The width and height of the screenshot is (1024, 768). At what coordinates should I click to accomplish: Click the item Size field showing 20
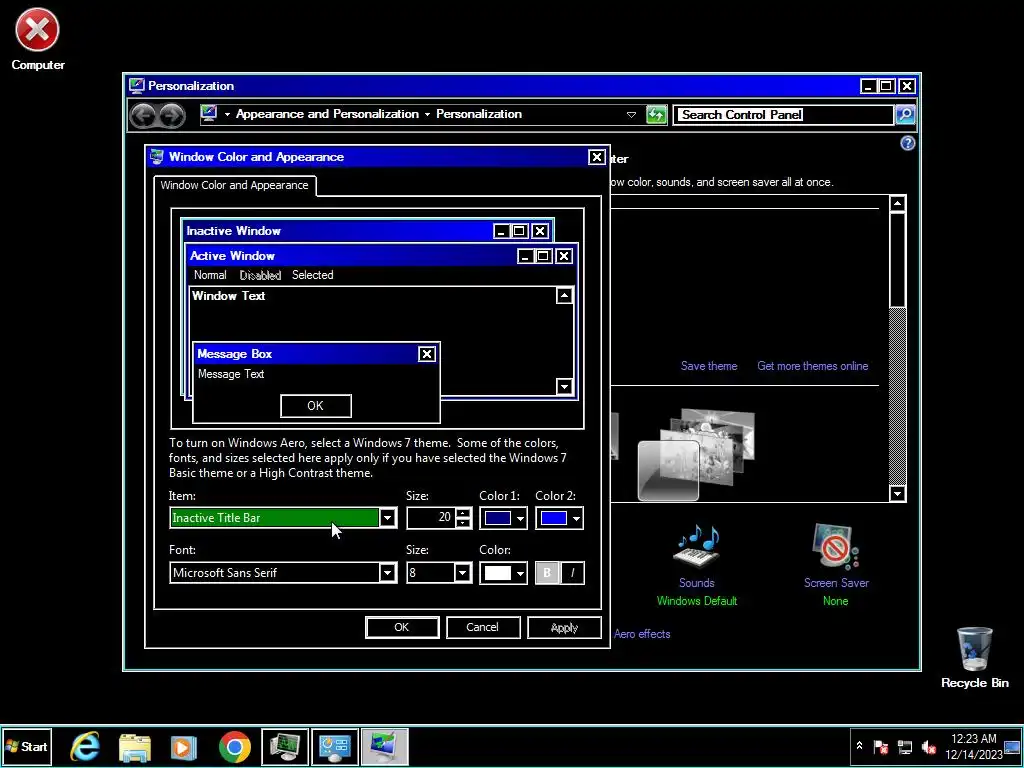coord(431,517)
